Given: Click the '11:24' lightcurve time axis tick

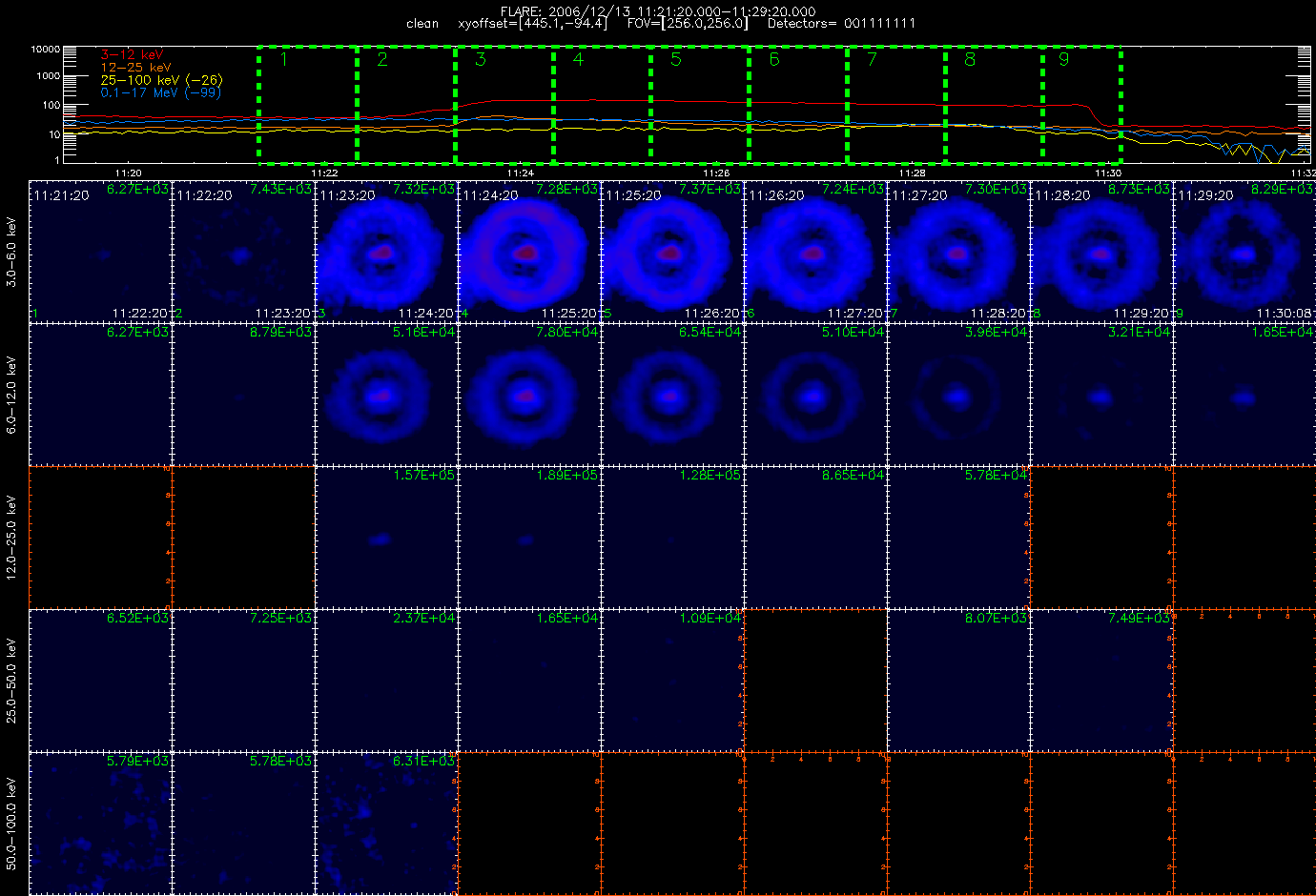Looking at the screenshot, I should click(520, 173).
